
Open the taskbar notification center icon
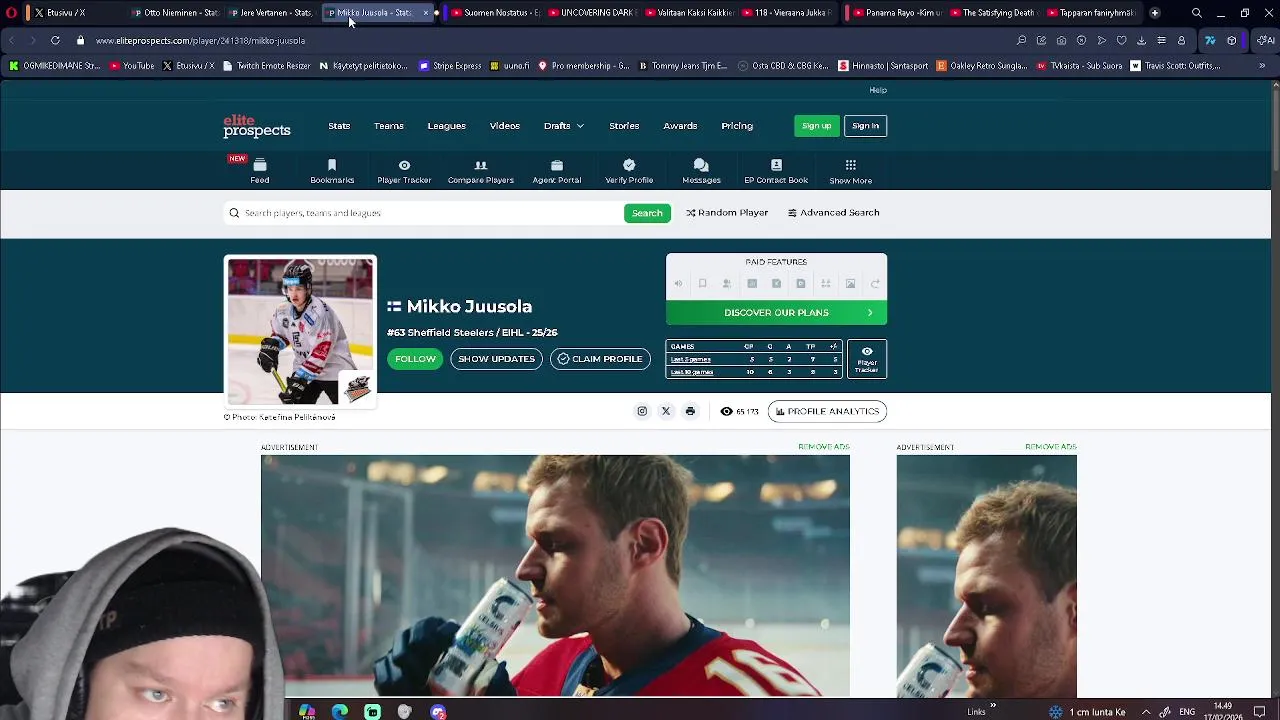pyautogui.click(x=1260, y=712)
